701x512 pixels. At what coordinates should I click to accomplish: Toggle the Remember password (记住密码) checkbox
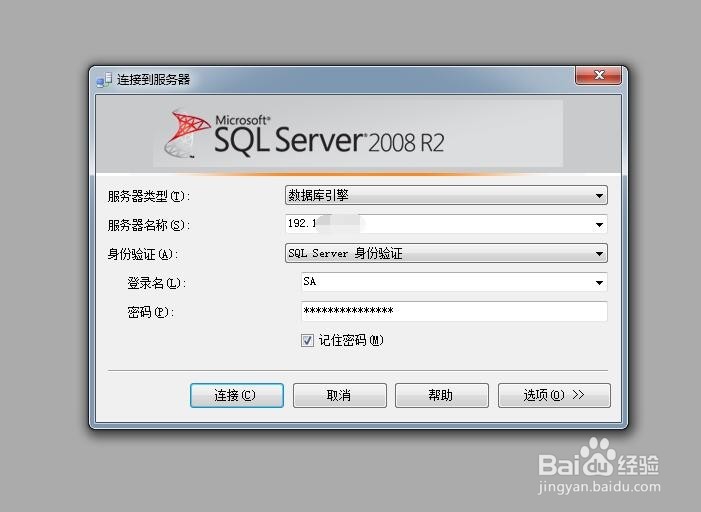coord(307,341)
